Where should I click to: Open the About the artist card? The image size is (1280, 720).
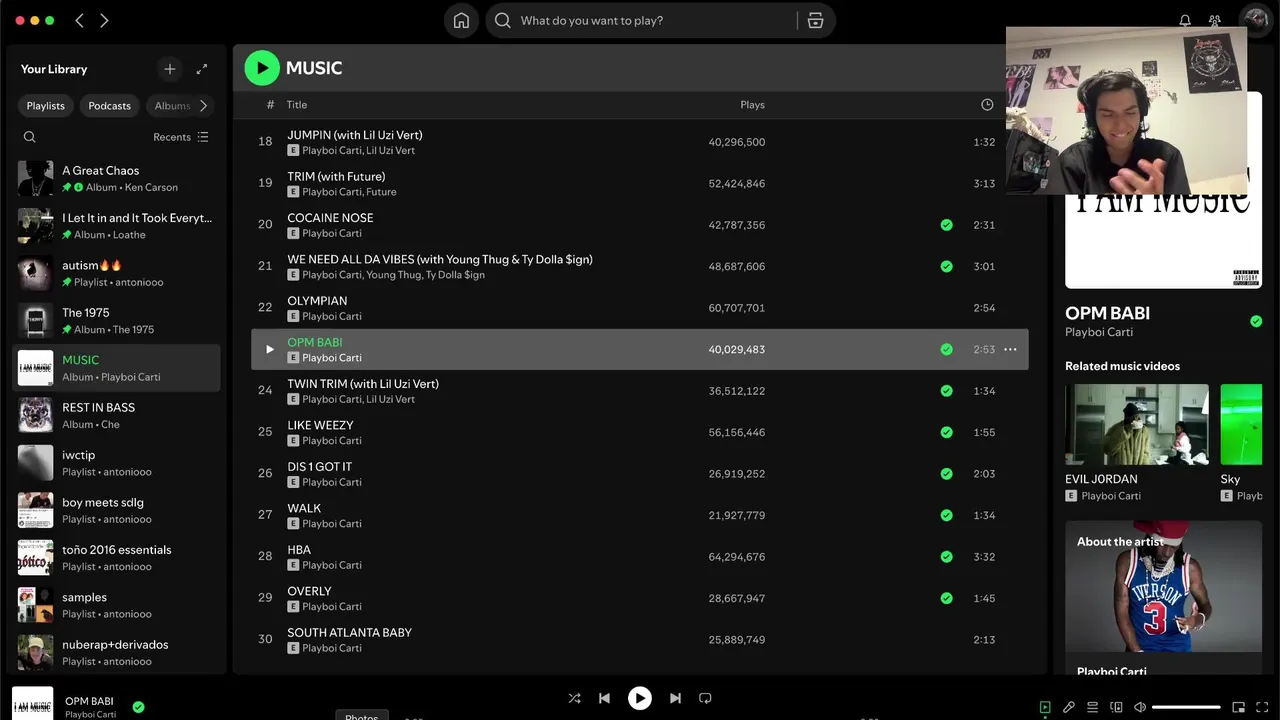click(x=1163, y=597)
